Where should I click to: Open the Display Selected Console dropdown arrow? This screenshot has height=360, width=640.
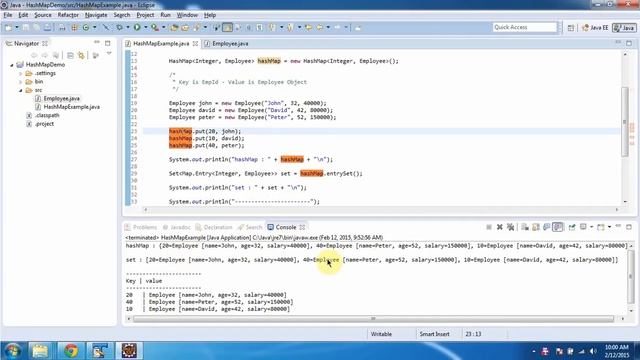(x=591, y=227)
